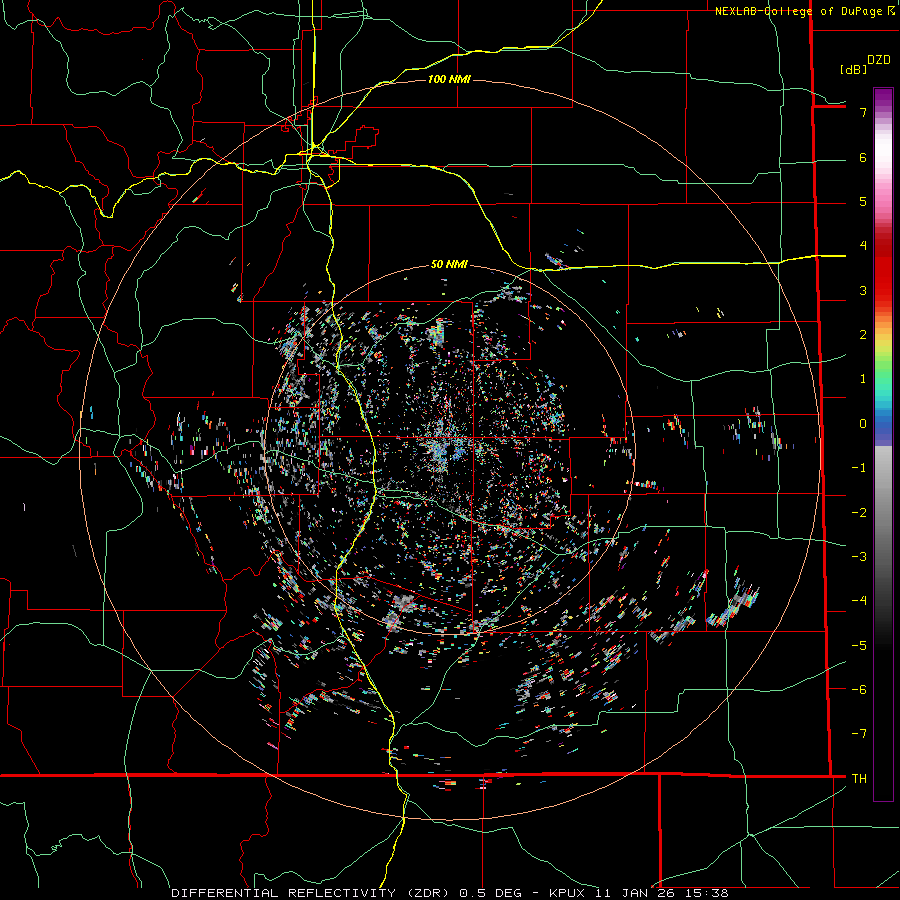Image resolution: width=900 pixels, height=900 pixels.
Task: Select the 4 dB scale label
Action: (x=863, y=246)
